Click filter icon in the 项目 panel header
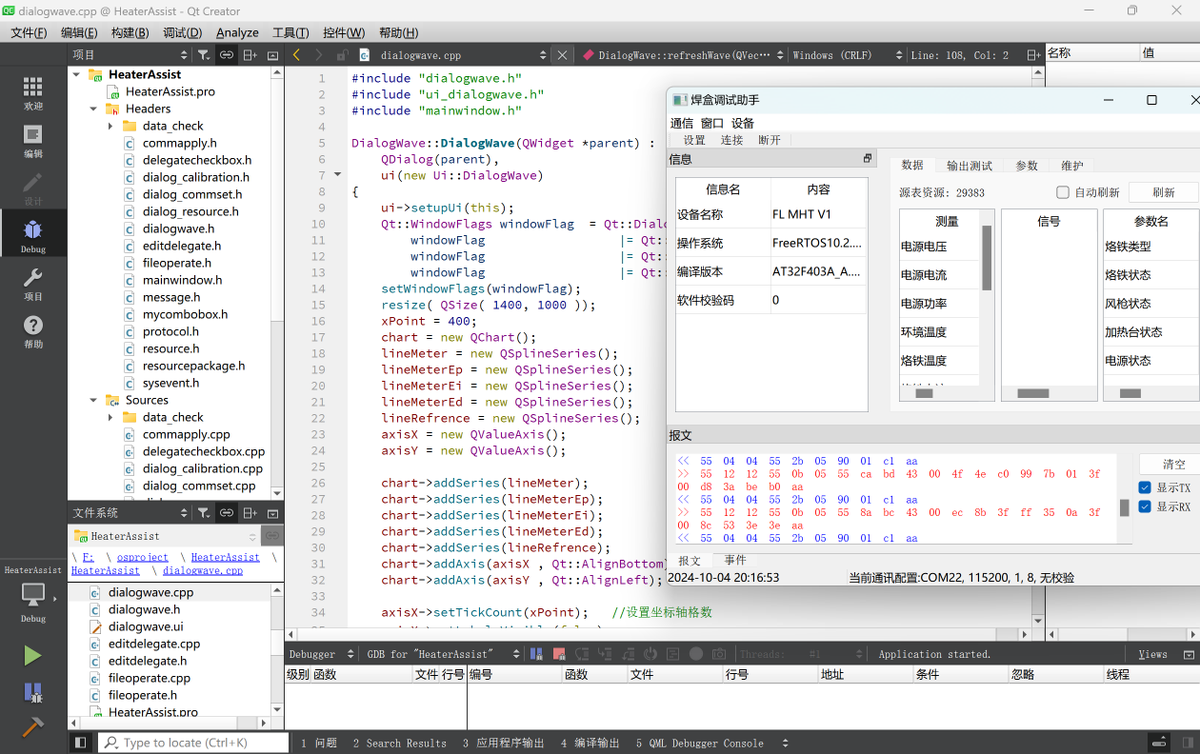This screenshot has width=1200, height=754. click(x=203, y=55)
